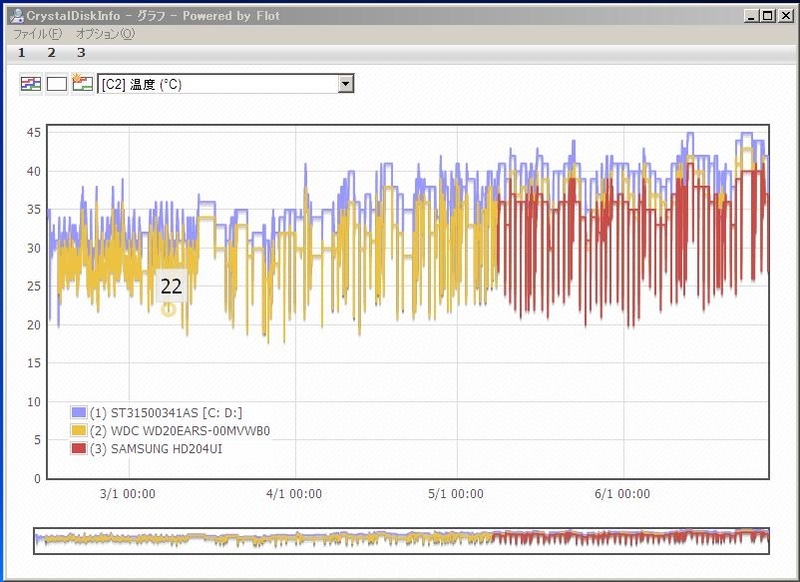Select disk tab 3

click(81, 53)
